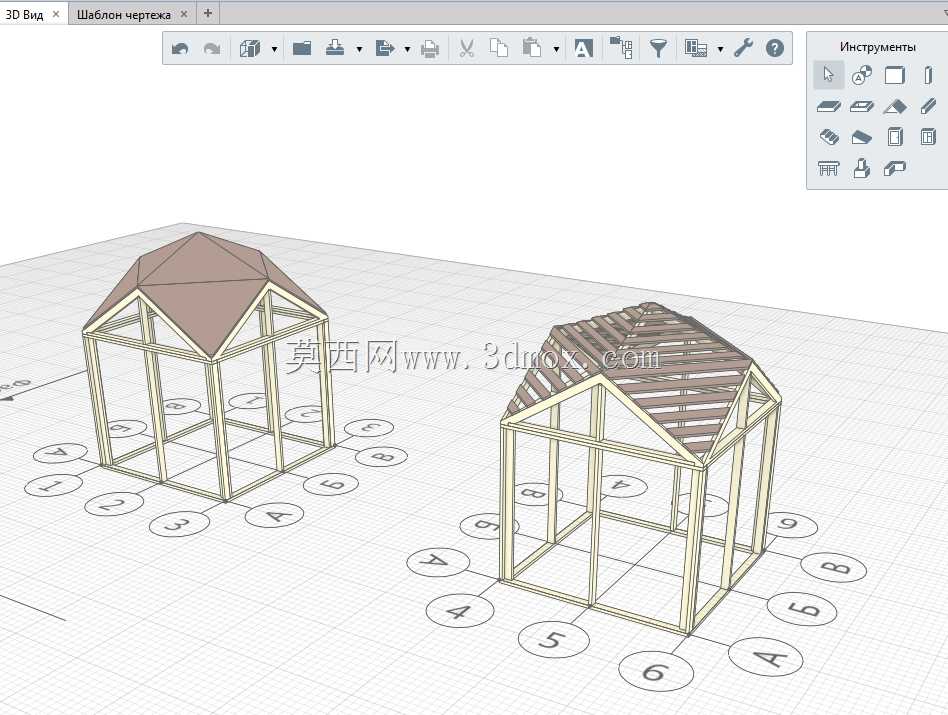The width and height of the screenshot is (948, 715).
Task: Select the axis tool in Инструменты
Action: coord(862,76)
